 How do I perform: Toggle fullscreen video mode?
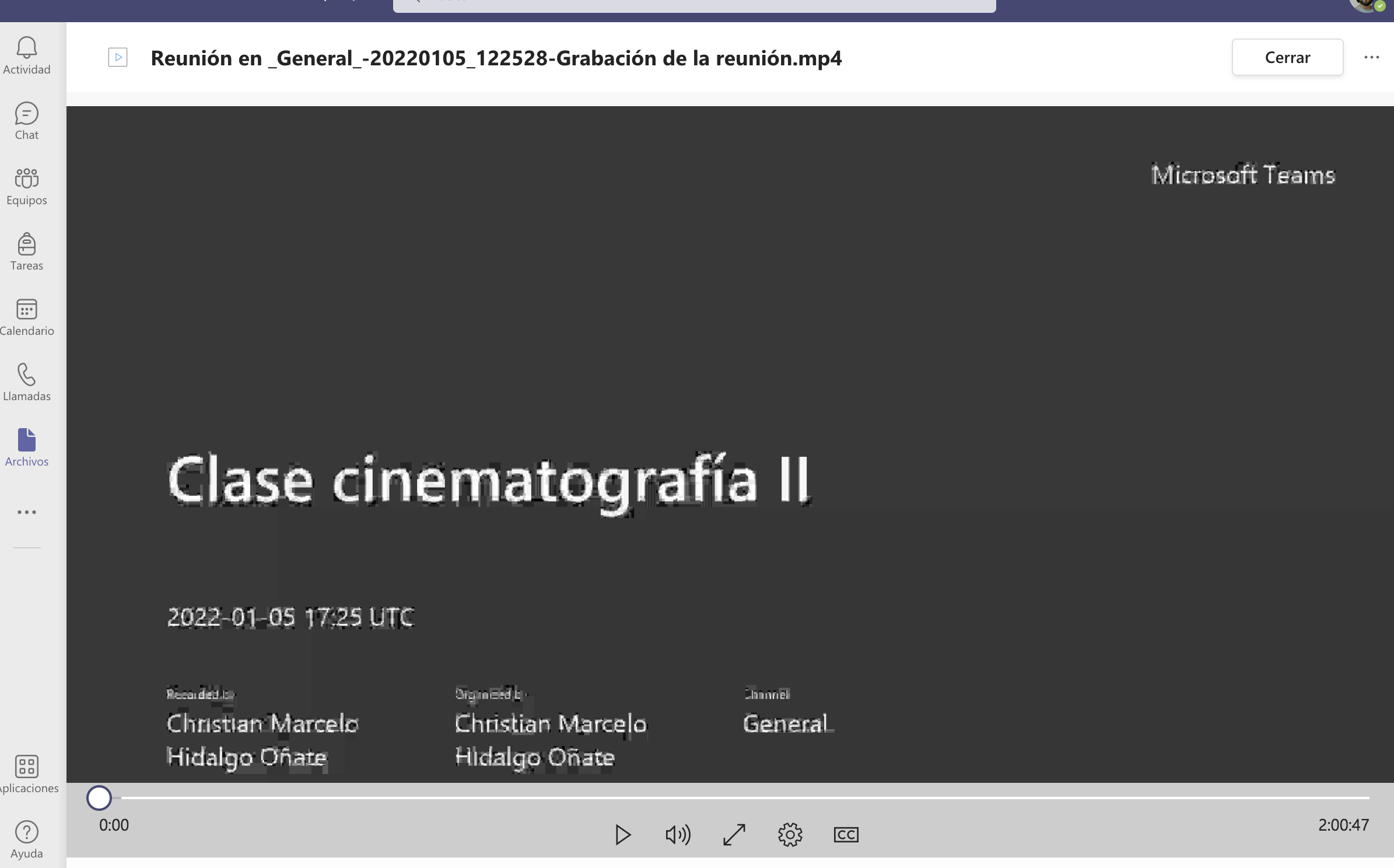pos(734,835)
